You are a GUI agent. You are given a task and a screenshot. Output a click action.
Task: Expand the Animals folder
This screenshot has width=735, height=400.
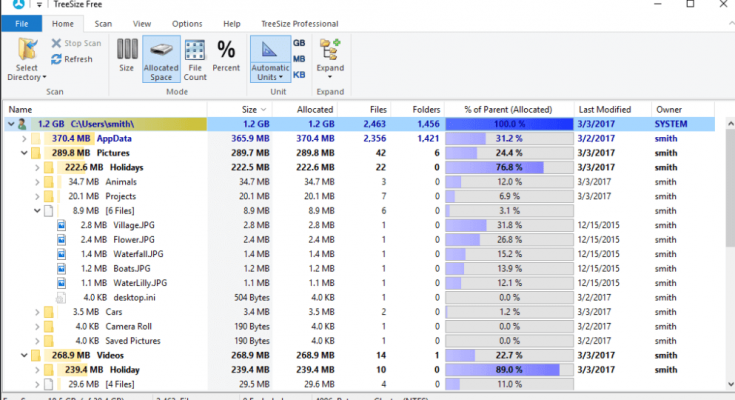pyautogui.click(x=37, y=182)
